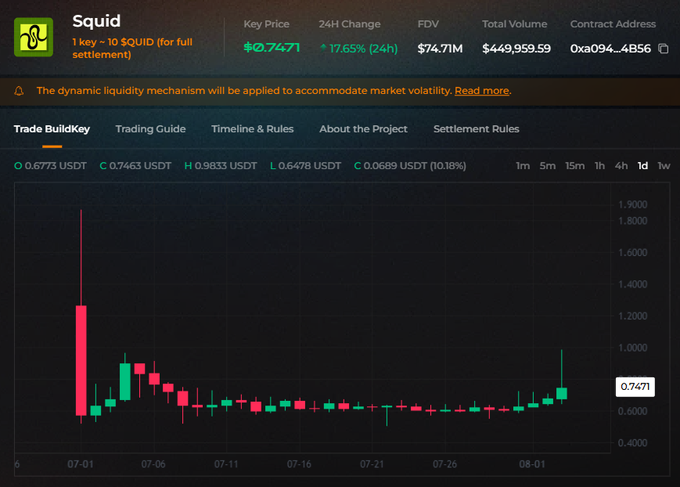Image resolution: width=680 pixels, height=487 pixels.
Task: Click the 1.9000 price axis label
Action: click(633, 205)
